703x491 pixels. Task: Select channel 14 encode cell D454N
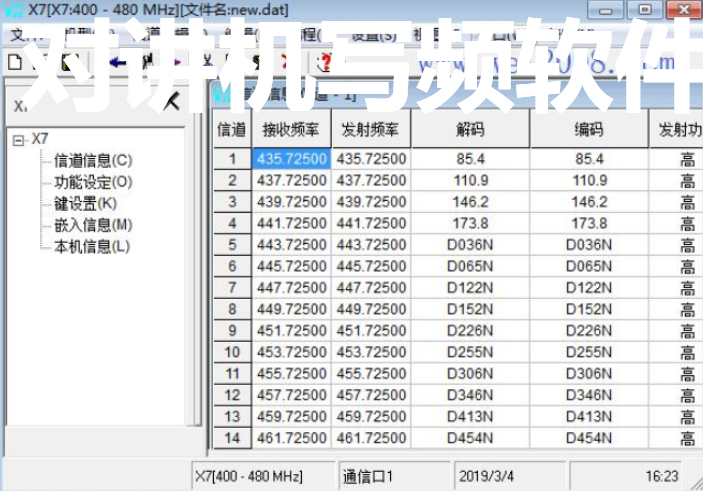pyautogui.click(x=589, y=438)
